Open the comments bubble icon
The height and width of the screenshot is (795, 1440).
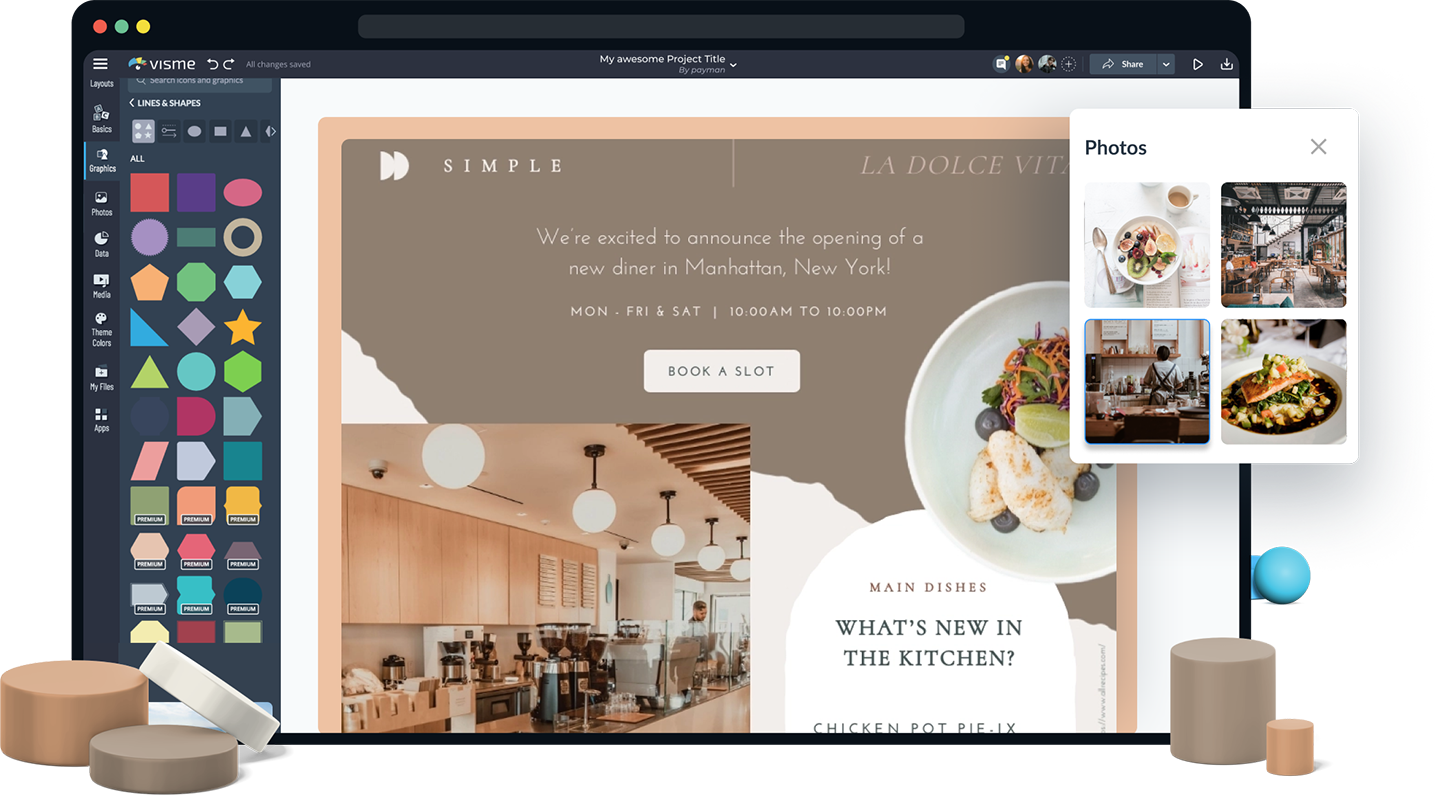[x=1001, y=64]
